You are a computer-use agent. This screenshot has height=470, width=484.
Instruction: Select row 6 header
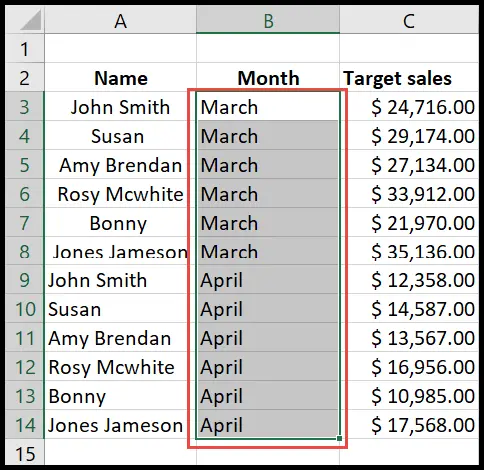24,193
